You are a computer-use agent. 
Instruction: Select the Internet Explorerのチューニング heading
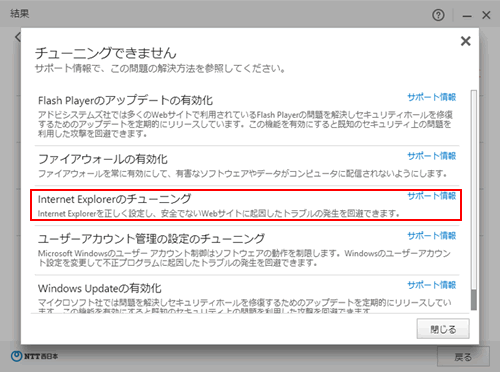[114, 199]
